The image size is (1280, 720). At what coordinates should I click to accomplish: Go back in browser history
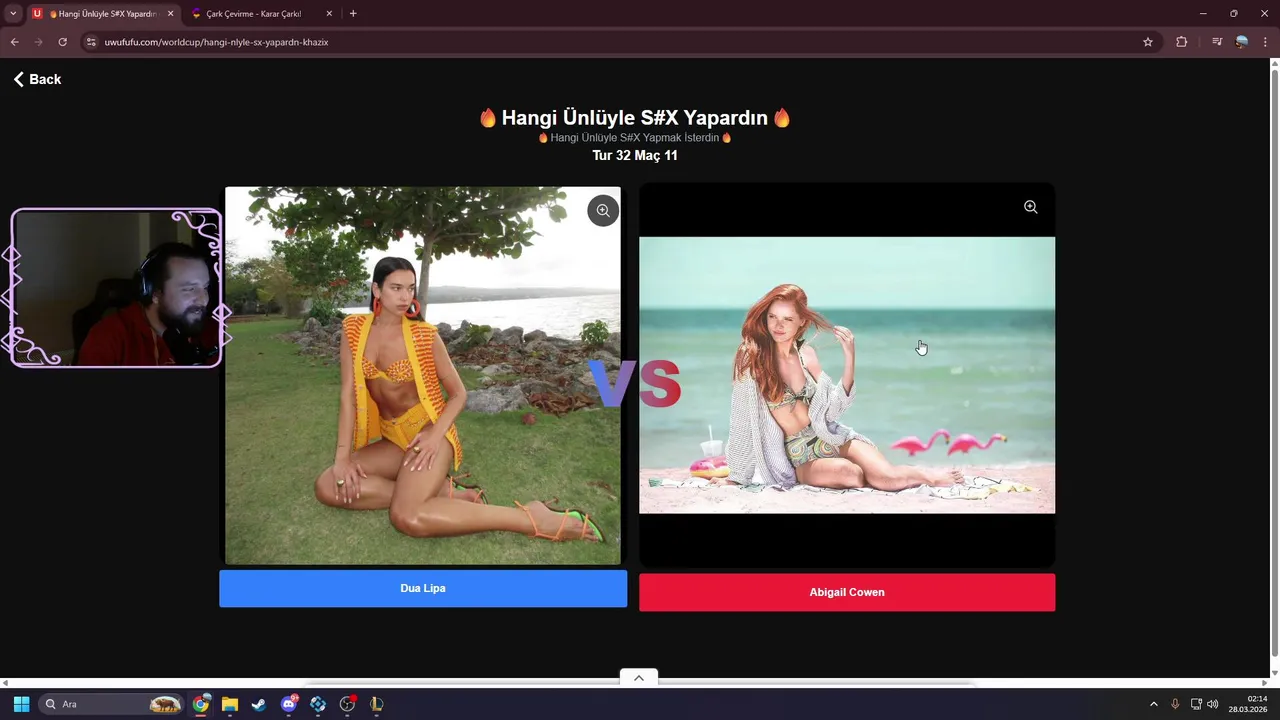point(14,42)
